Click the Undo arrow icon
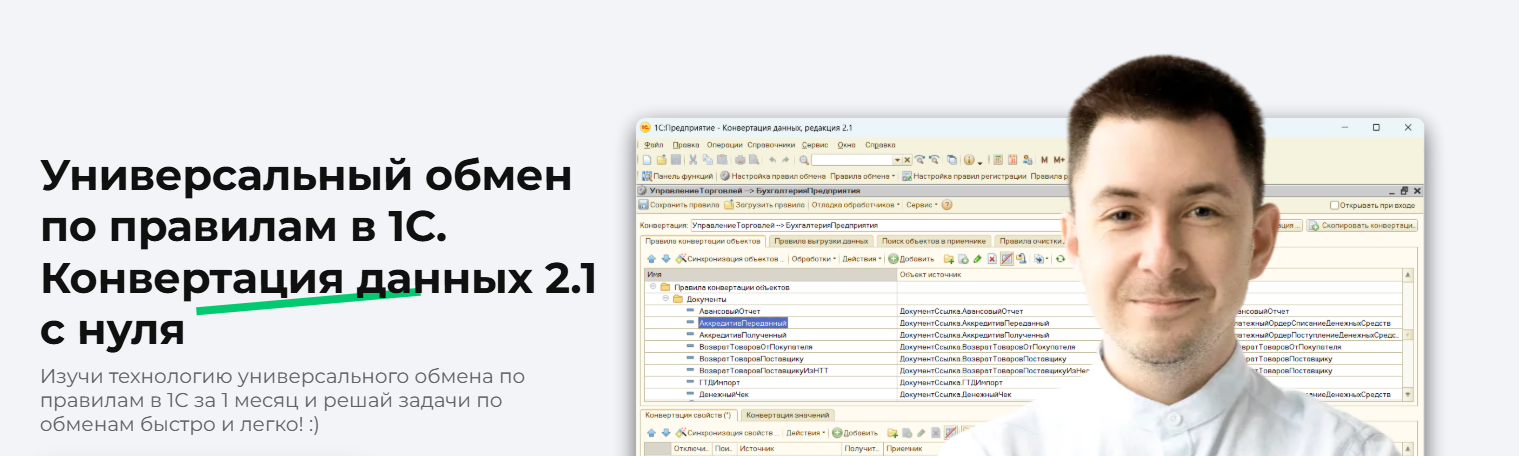 point(772,160)
